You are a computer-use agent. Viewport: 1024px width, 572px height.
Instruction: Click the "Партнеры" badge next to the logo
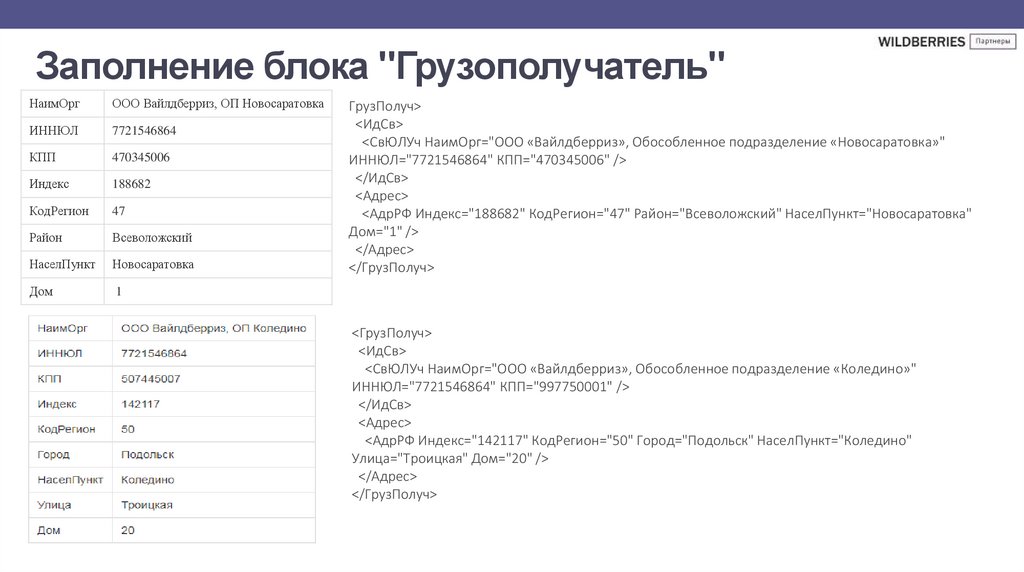tap(993, 41)
